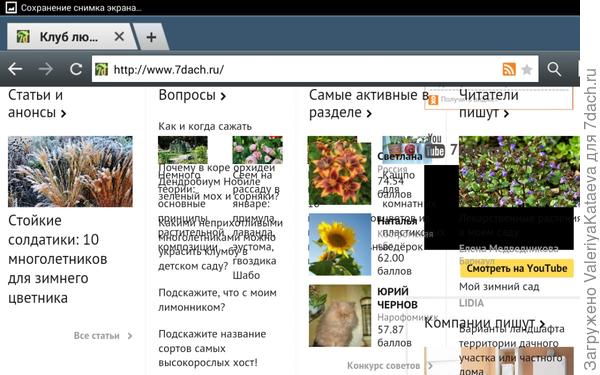This screenshot has width=600, height=375.
Task: Open a new tab with the plus button
Action: tap(151, 37)
